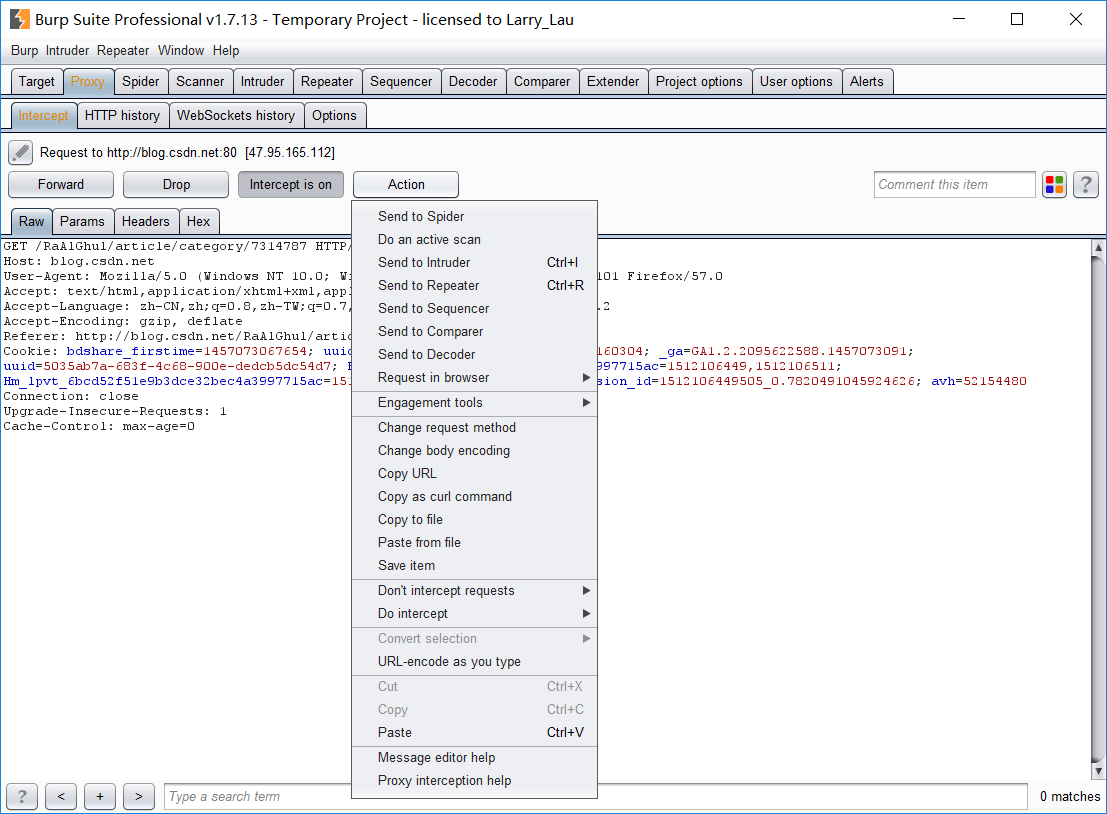Click the Burp Suite logo icon in the title bar

[20, 19]
